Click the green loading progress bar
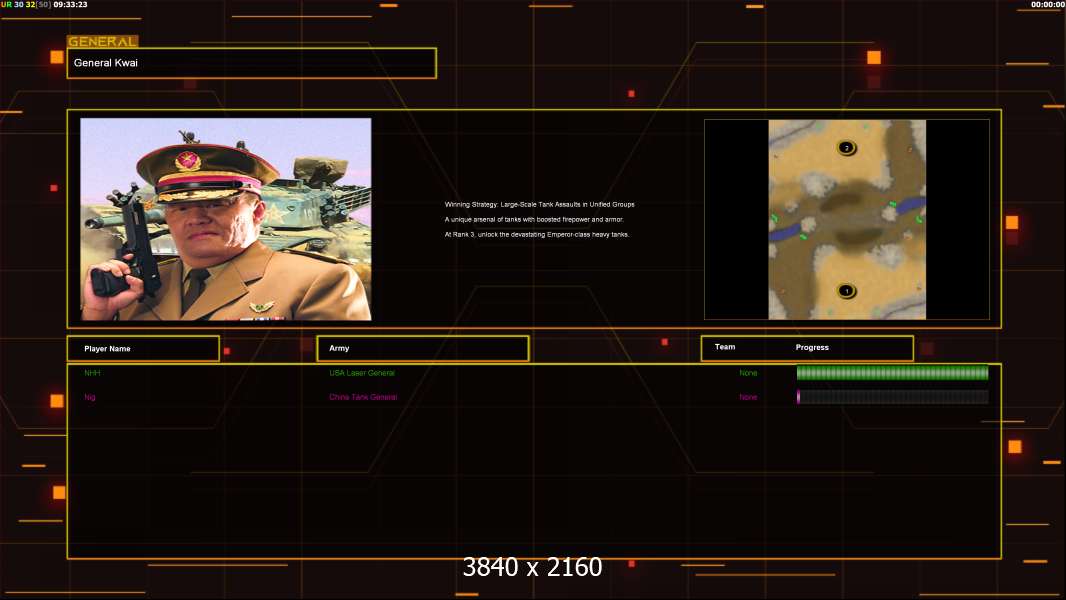The width and height of the screenshot is (1066, 600). 892,372
